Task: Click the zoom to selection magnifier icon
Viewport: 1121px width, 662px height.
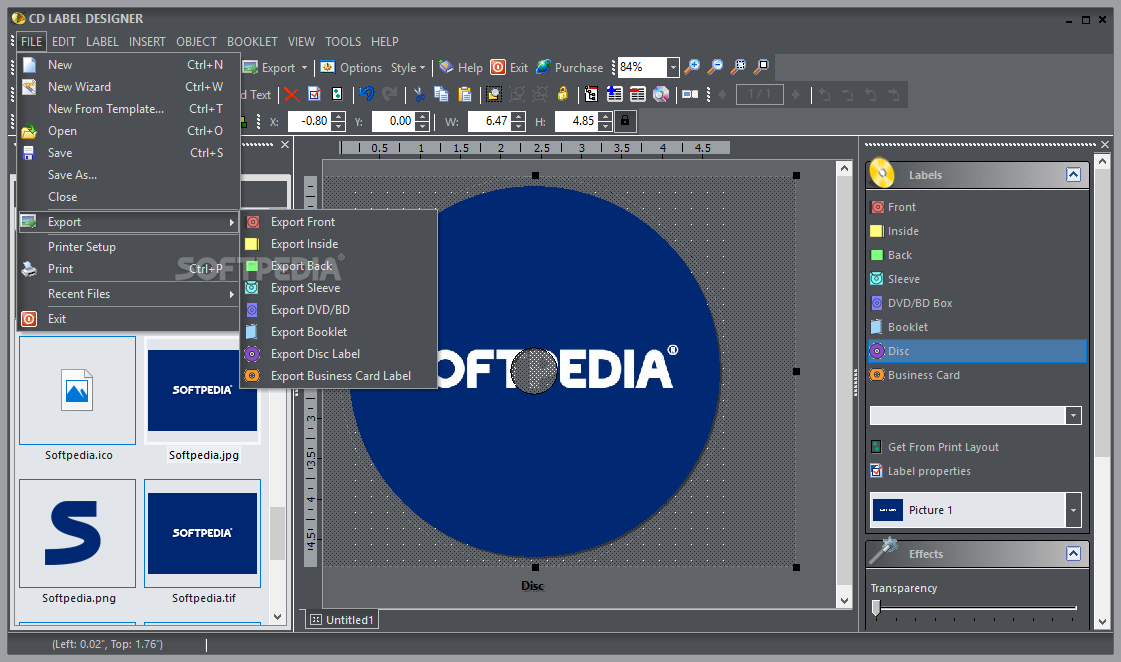Action: coord(761,67)
